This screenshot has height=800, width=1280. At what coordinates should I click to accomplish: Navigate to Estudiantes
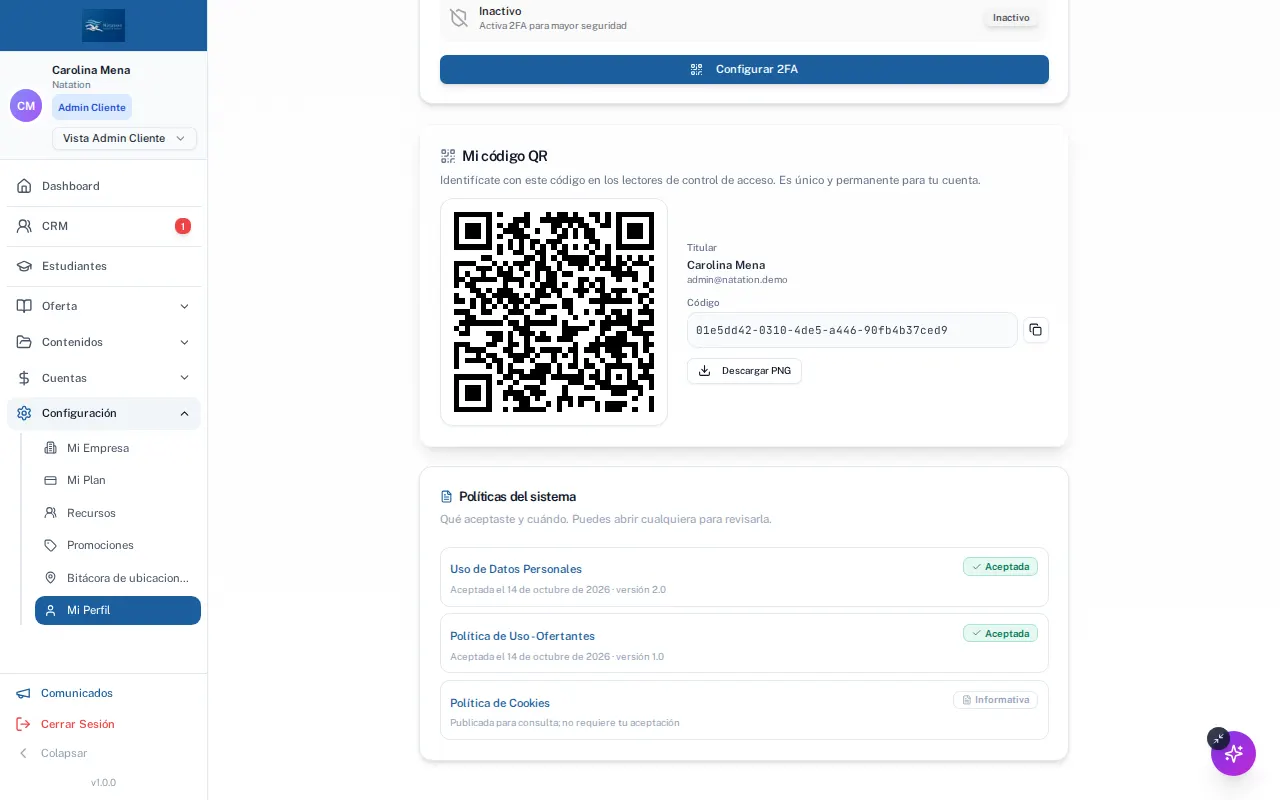click(x=104, y=266)
